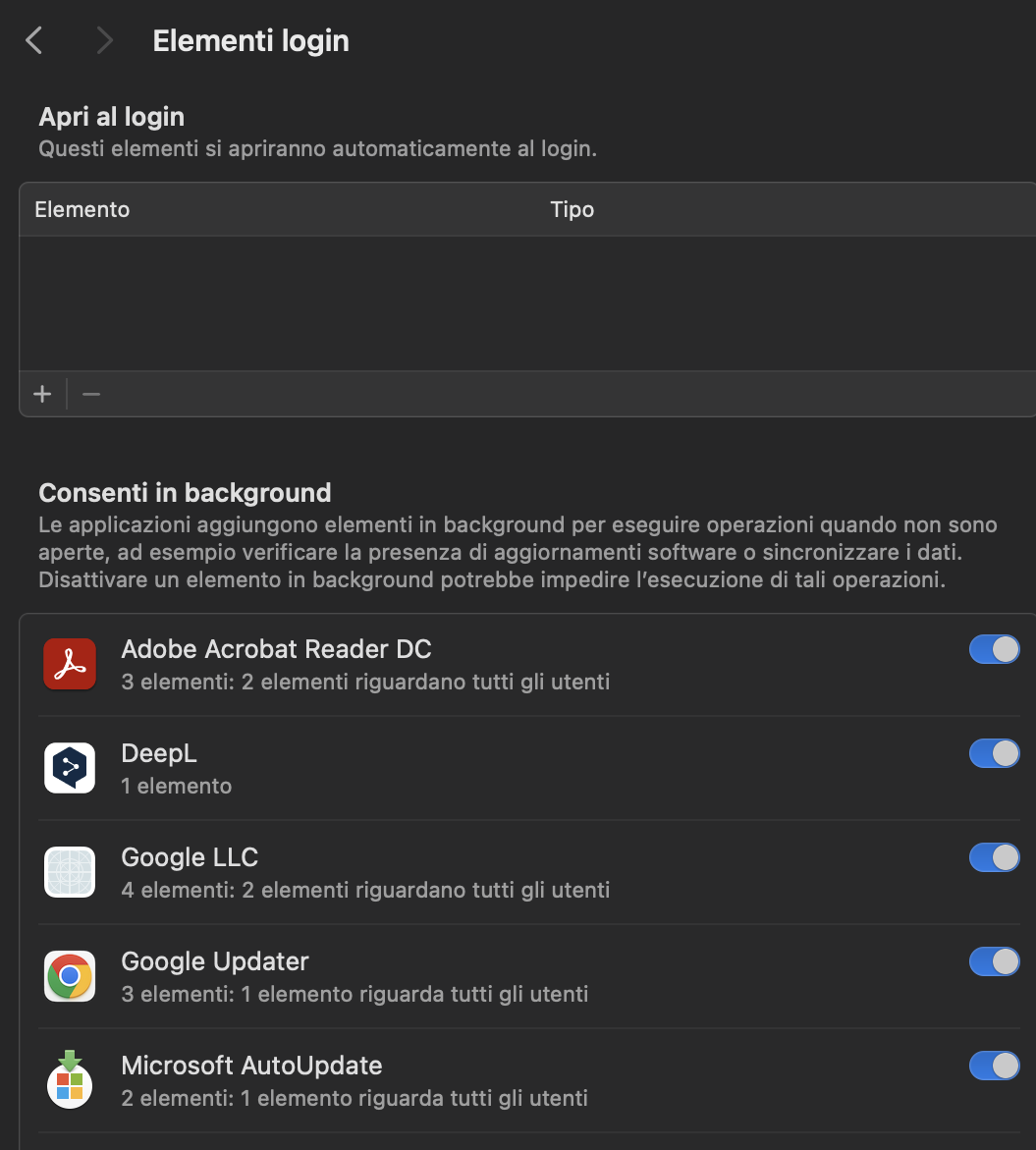Disable Adobe Acrobat Reader DC in background

point(994,649)
